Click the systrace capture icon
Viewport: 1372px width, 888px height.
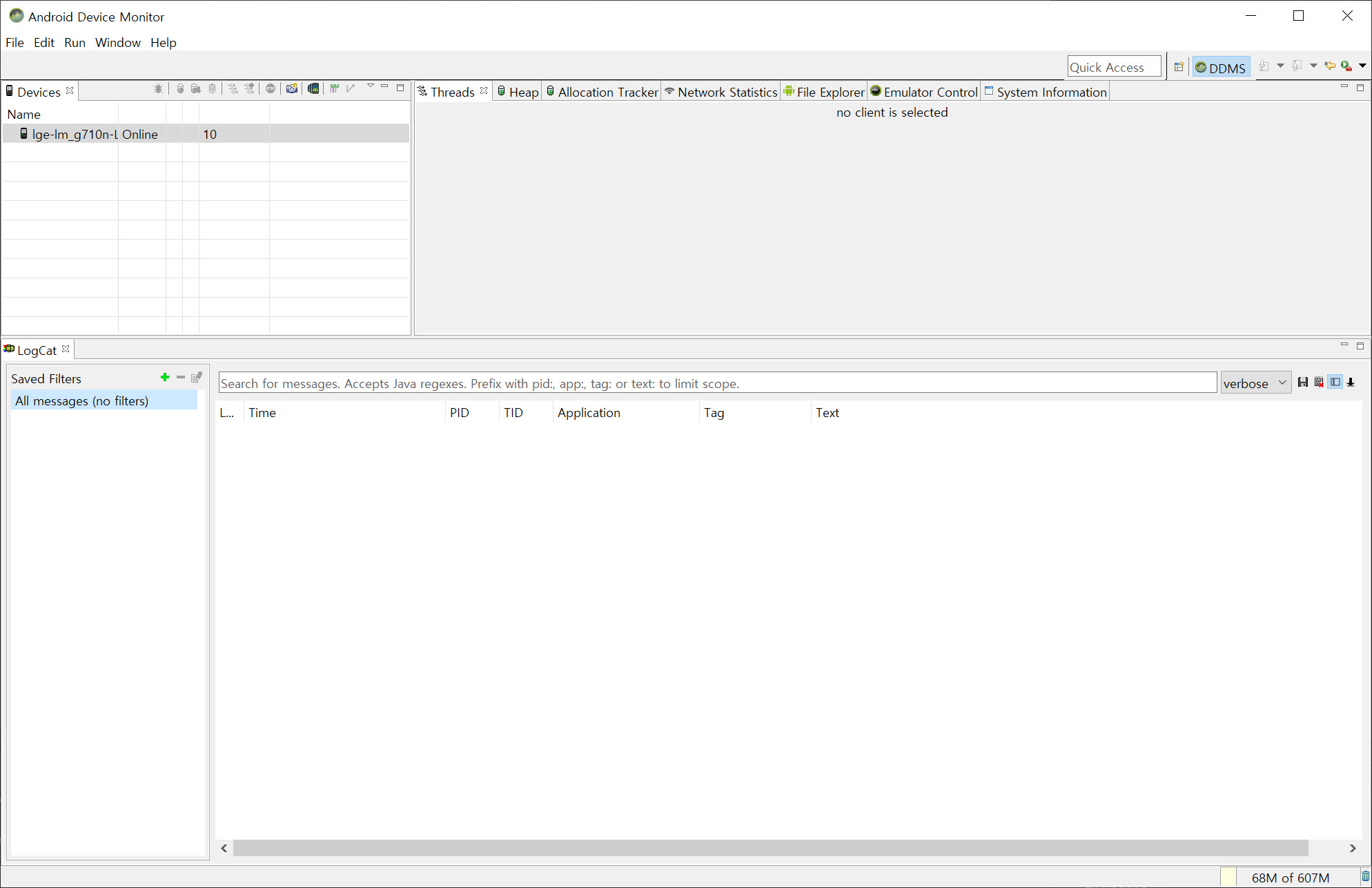[335, 89]
